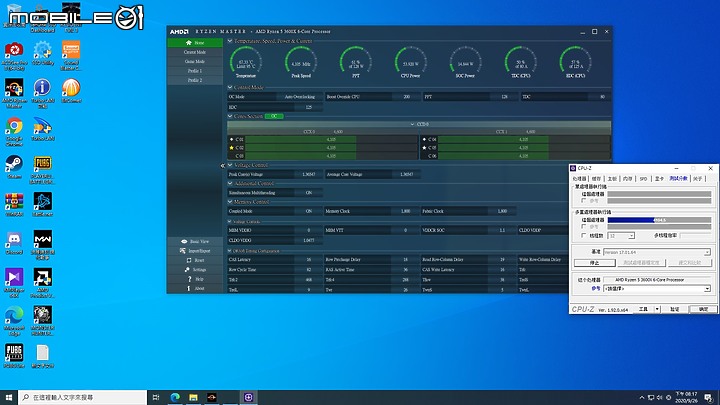Tick the single-thread reference checkbox in CPU-Z
Image resolution: width=720 pixels, height=405 pixels.
click(584, 201)
